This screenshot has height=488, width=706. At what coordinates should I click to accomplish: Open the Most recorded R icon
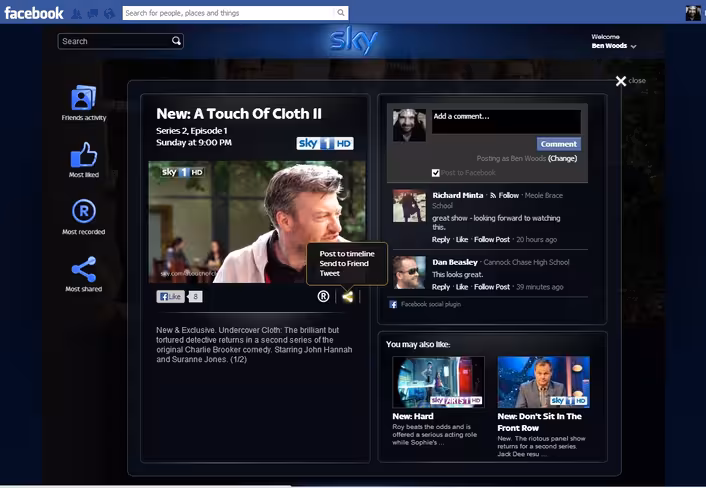click(x=84, y=211)
